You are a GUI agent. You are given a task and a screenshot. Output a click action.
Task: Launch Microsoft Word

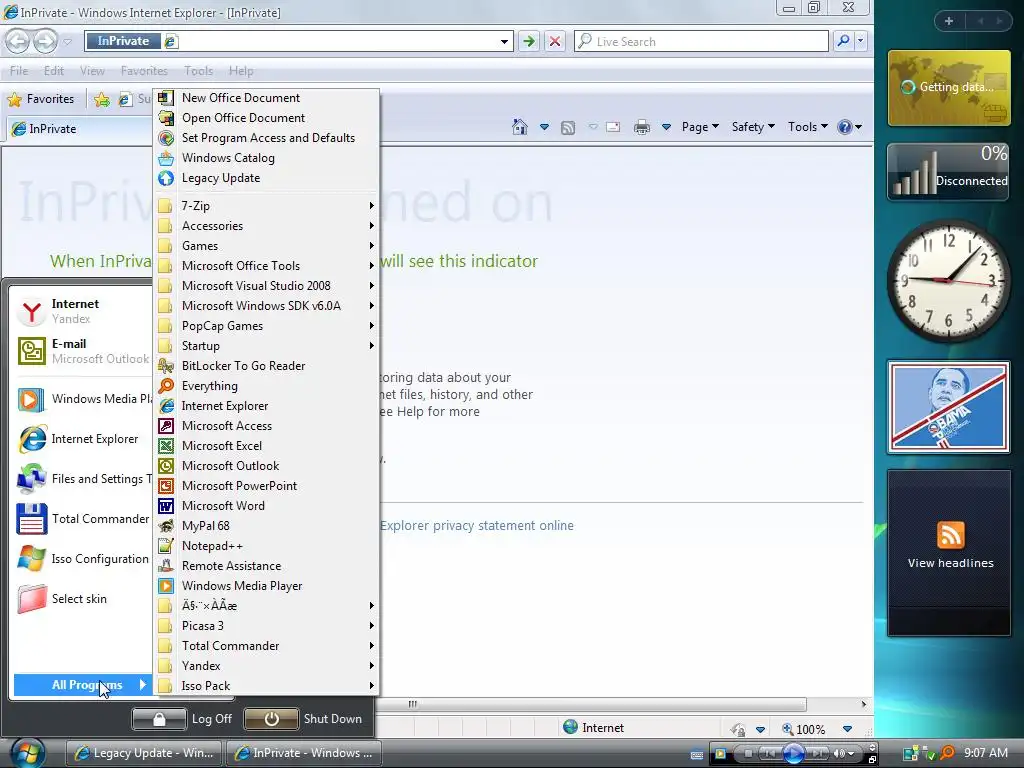(x=266, y=506)
